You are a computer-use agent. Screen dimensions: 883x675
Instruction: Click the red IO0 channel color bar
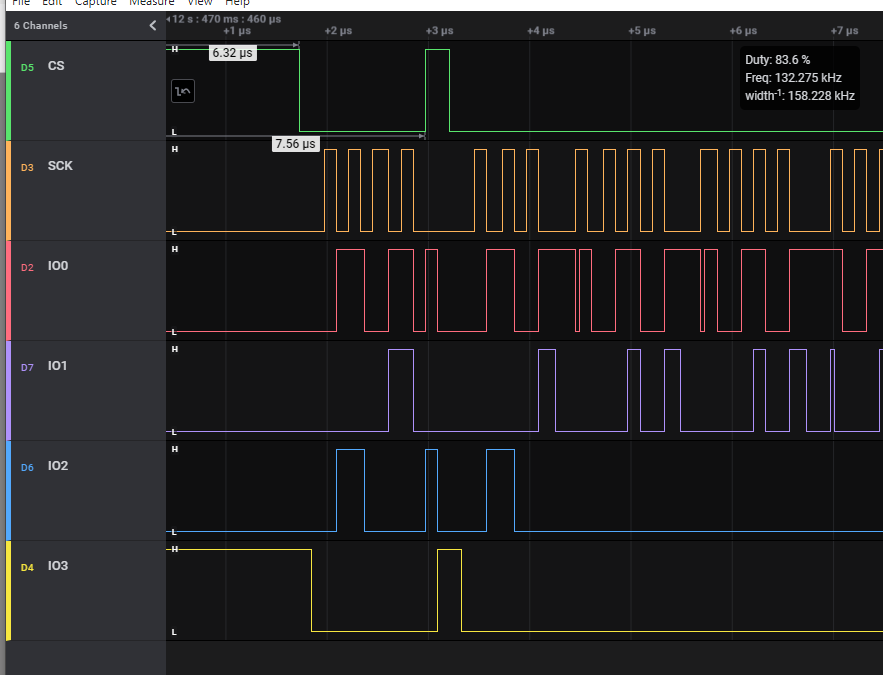tap(8, 290)
